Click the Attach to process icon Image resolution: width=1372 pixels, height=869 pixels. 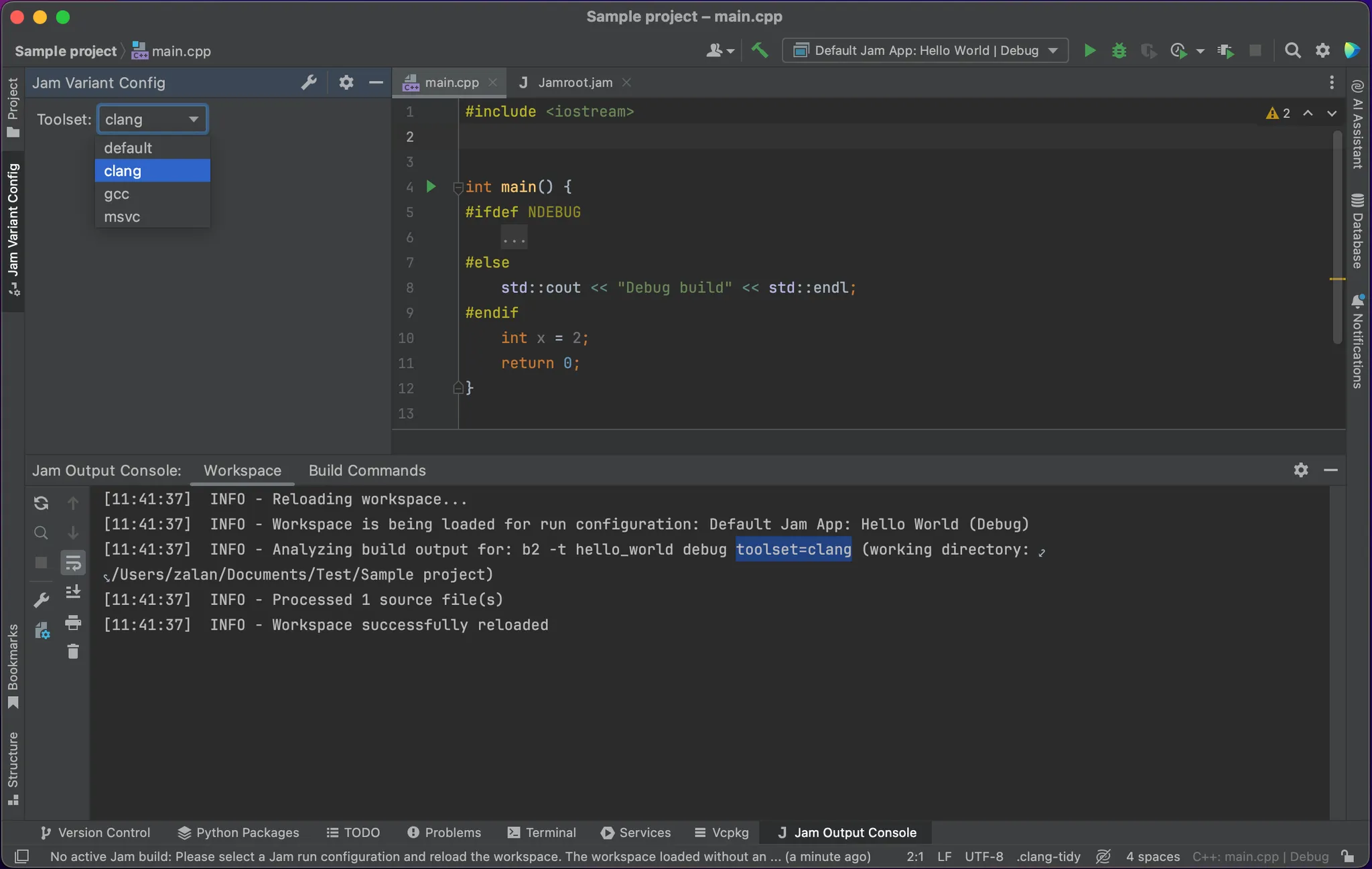point(1226,50)
